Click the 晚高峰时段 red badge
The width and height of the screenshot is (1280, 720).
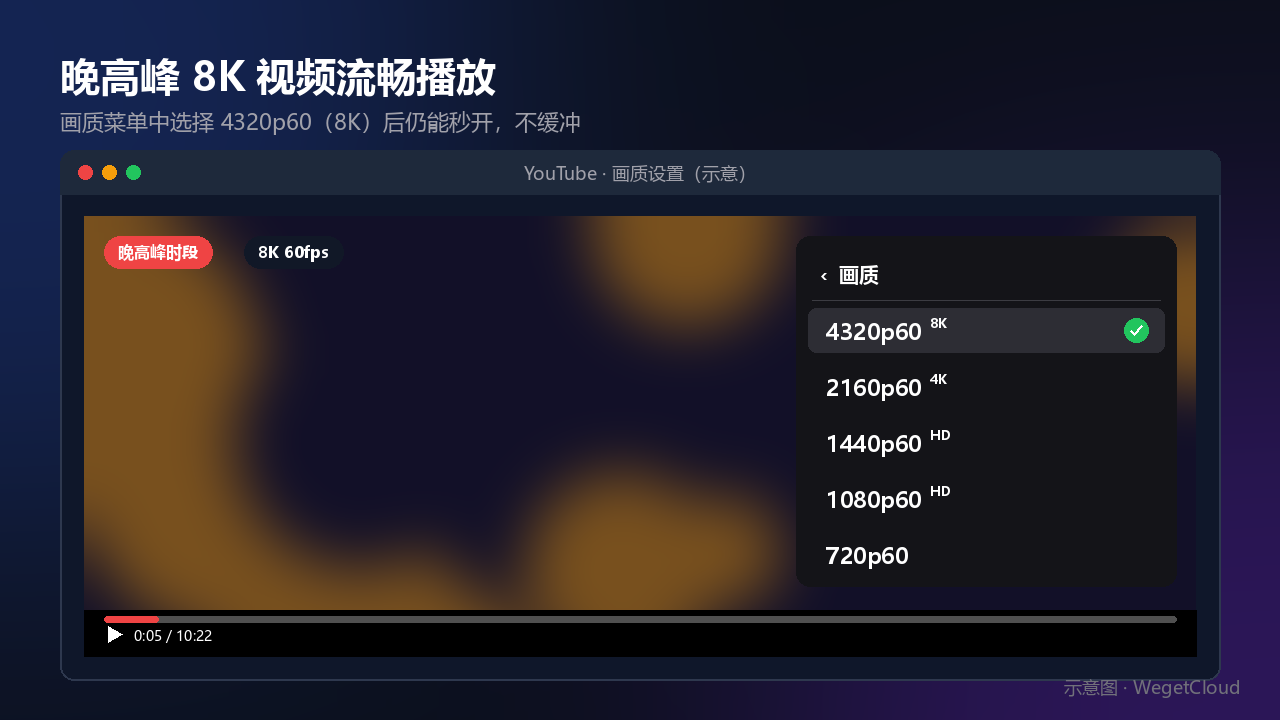[x=158, y=253]
